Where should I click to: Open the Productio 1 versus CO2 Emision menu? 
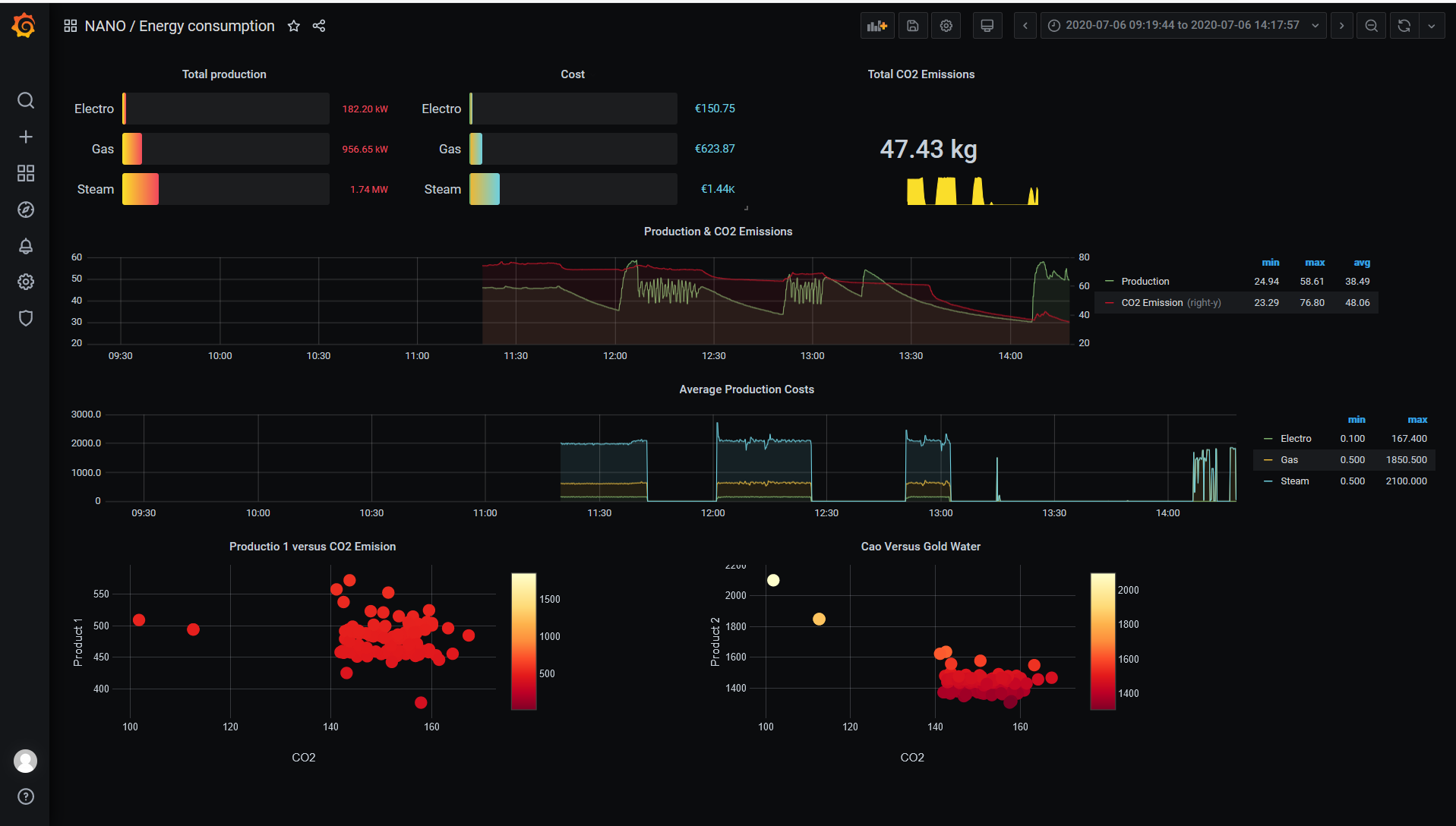(x=312, y=547)
